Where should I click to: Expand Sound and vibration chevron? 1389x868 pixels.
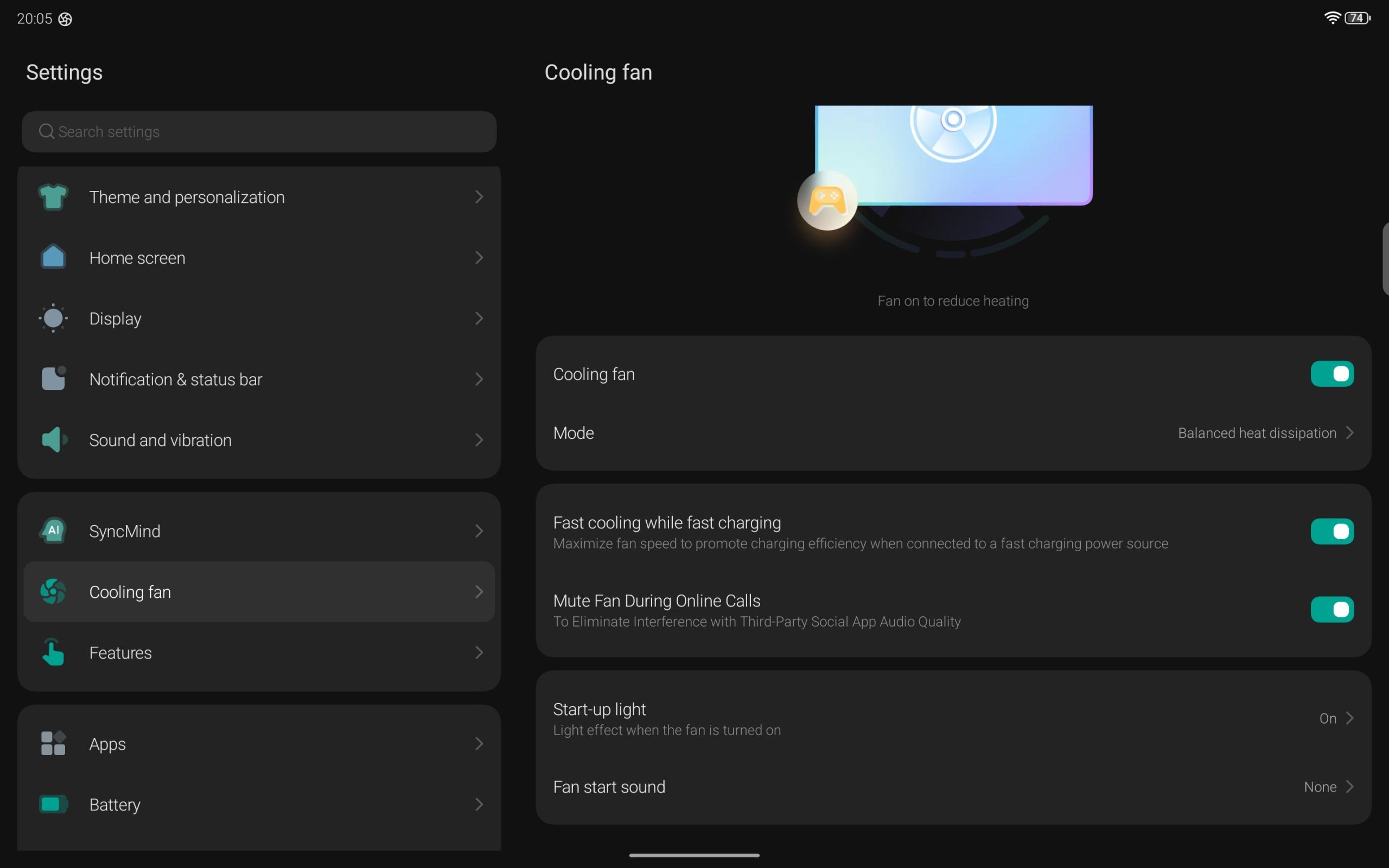point(479,440)
